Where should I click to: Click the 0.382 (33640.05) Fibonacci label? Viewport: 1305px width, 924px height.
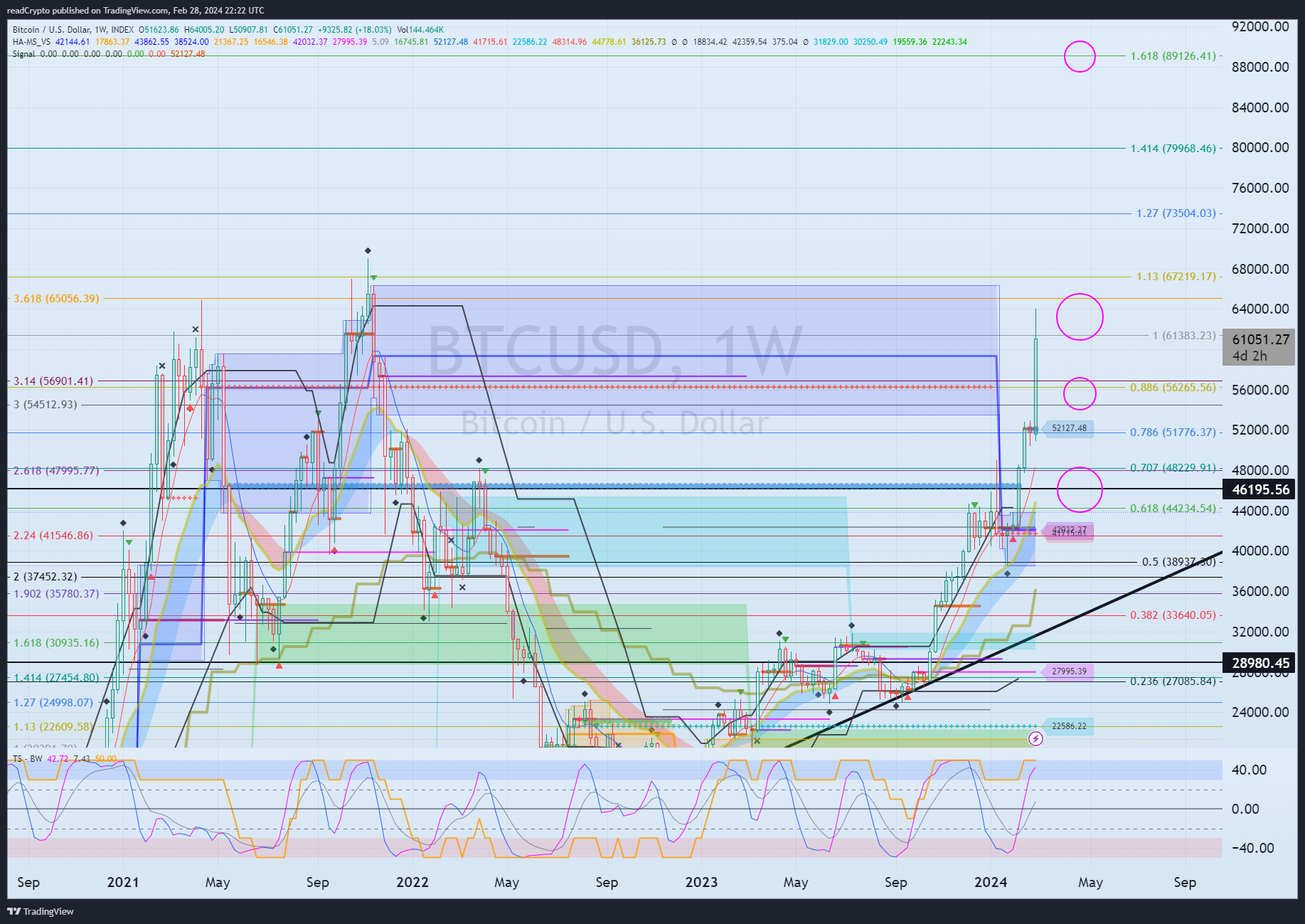(x=1173, y=615)
